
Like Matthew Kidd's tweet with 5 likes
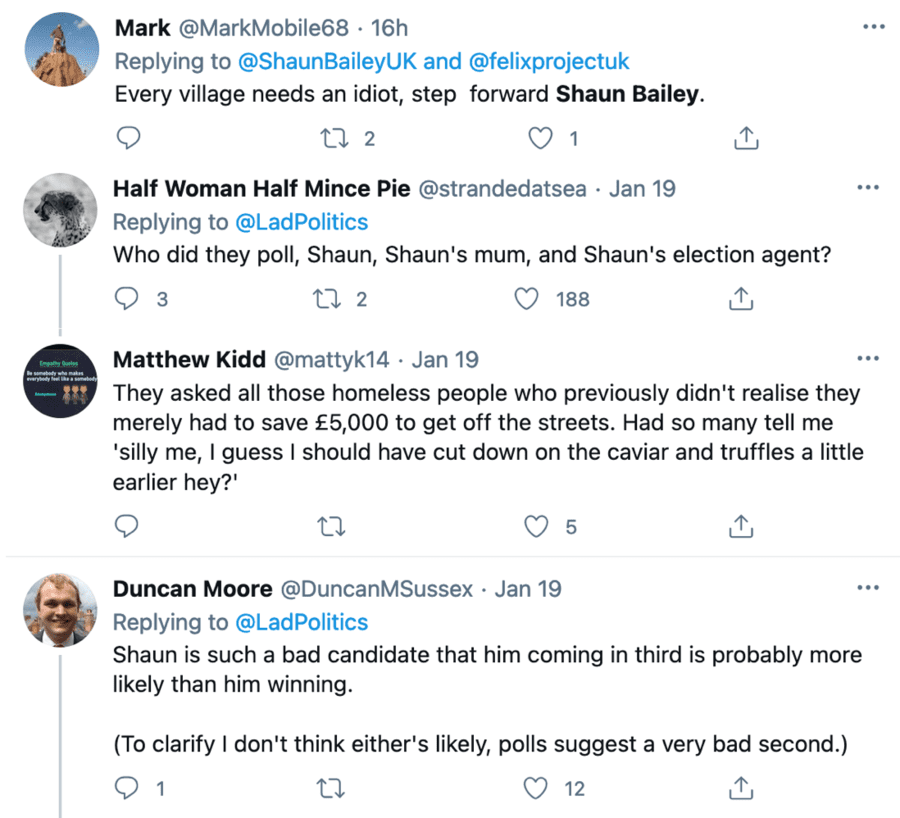[538, 525]
